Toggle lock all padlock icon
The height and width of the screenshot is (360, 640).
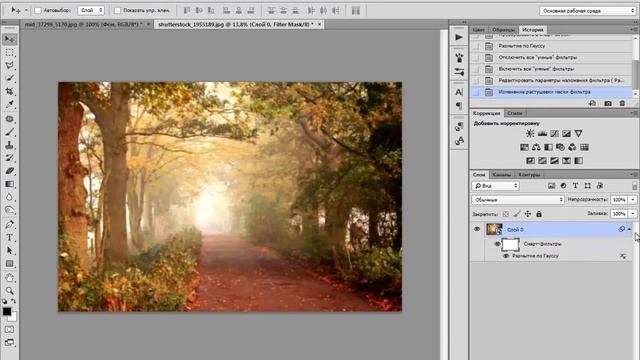coord(539,214)
